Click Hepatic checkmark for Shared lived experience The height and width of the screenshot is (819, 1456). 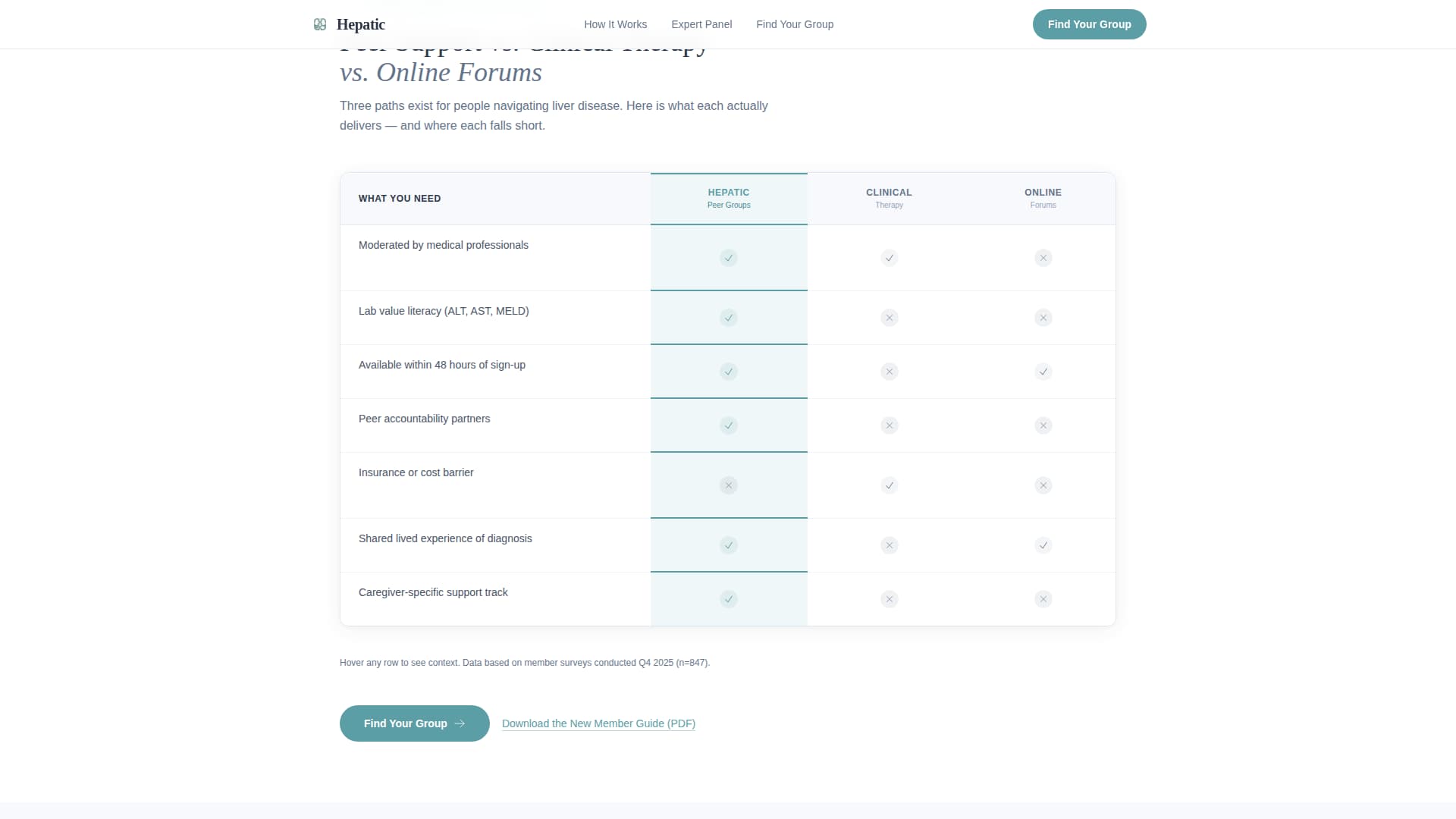click(729, 545)
